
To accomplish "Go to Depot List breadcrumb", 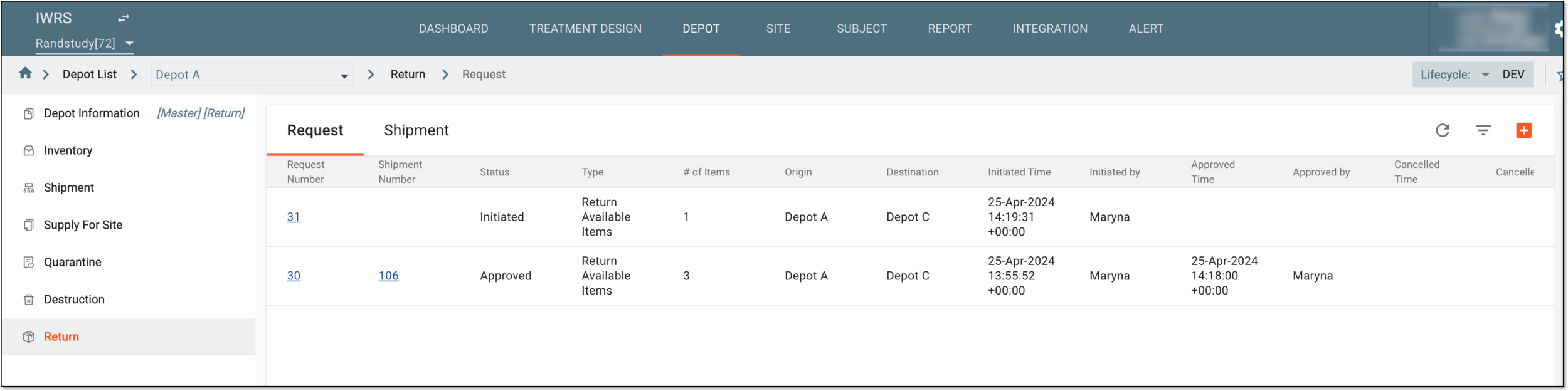I will tap(90, 74).
